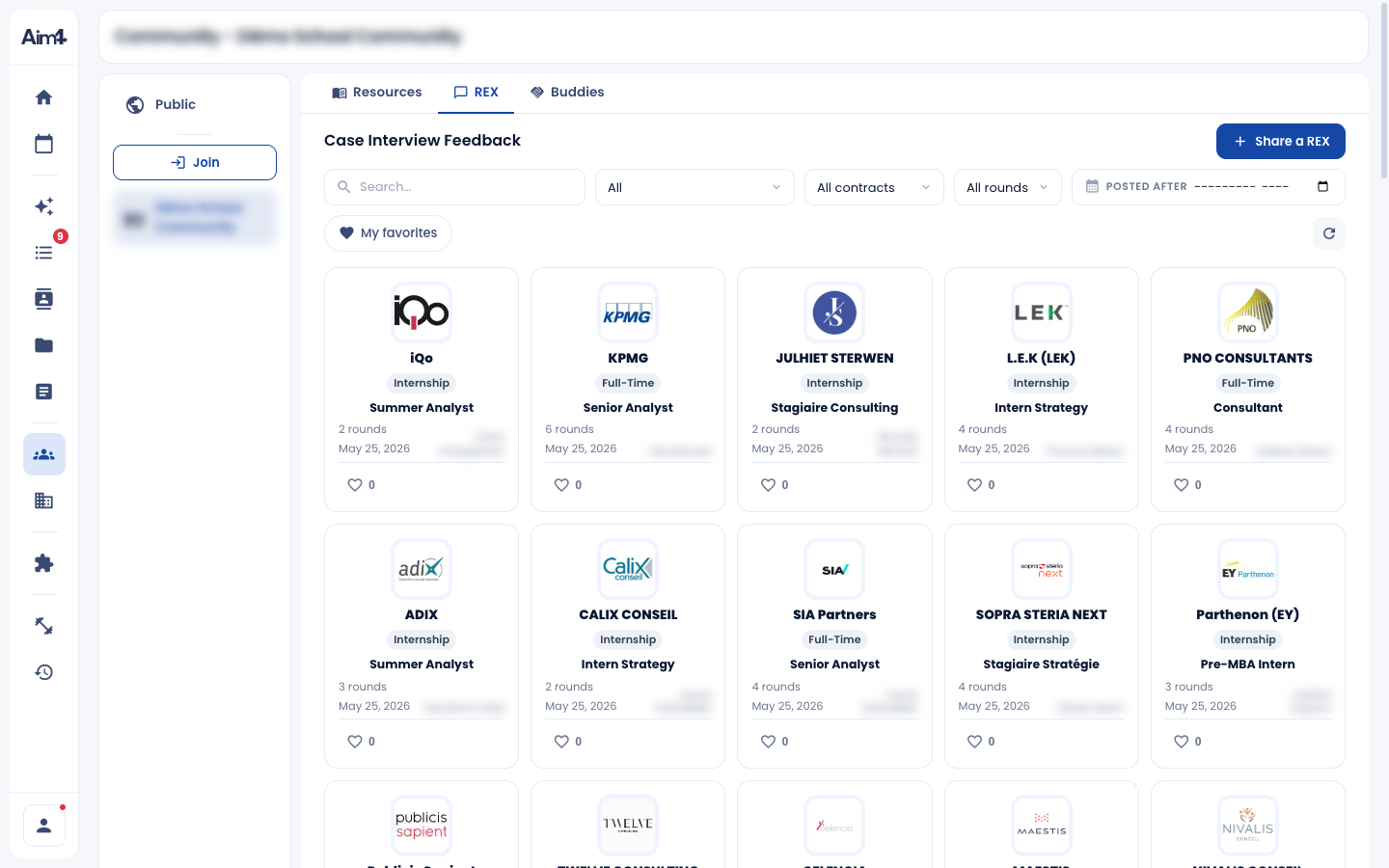The image size is (1389, 868).
Task: Like the PNO CONSULTANTS card
Action: [1181, 485]
